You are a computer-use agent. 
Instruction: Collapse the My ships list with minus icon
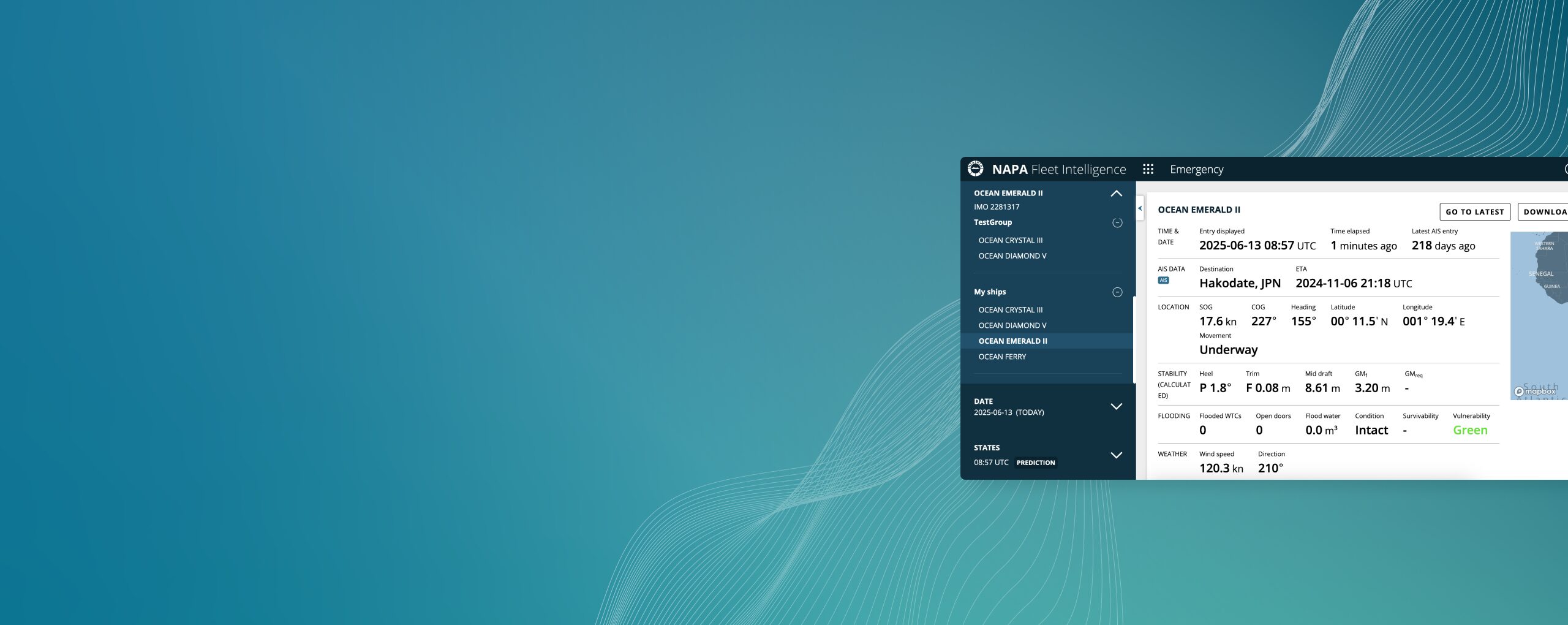[1117, 292]
